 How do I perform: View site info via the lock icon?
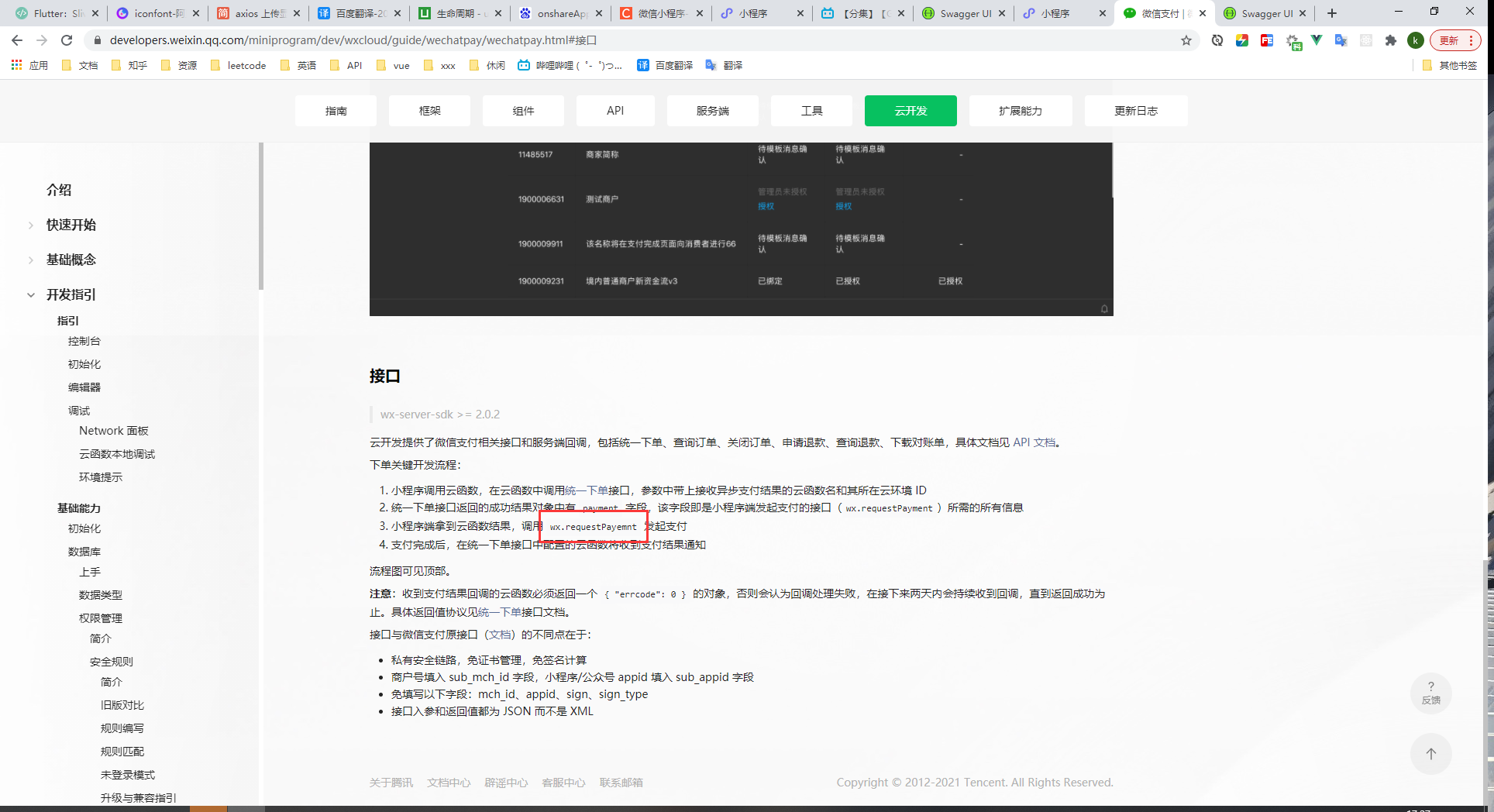(x=98, y=40)
